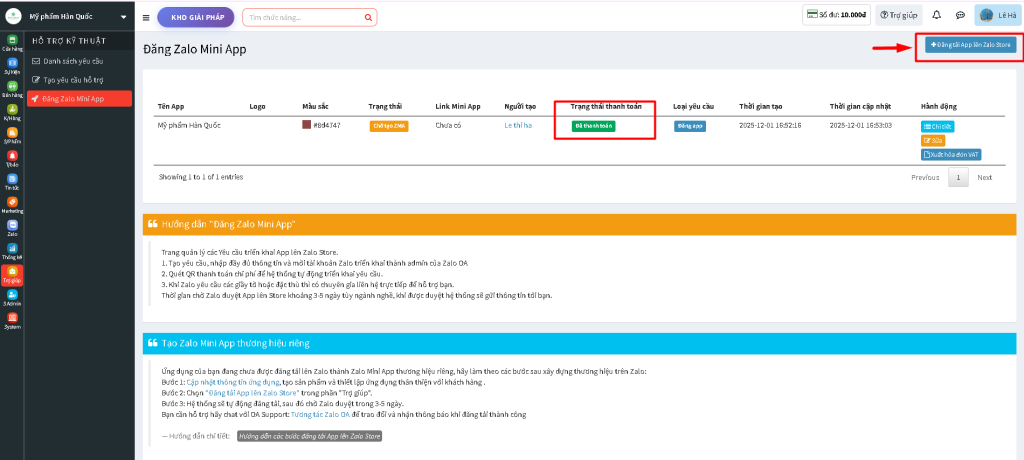The height and width of the screenshot is (460, 1024).
Task: Click the Chờ tạo ZMA status badge
Action: pyautogui.click(x=389, y=127)
